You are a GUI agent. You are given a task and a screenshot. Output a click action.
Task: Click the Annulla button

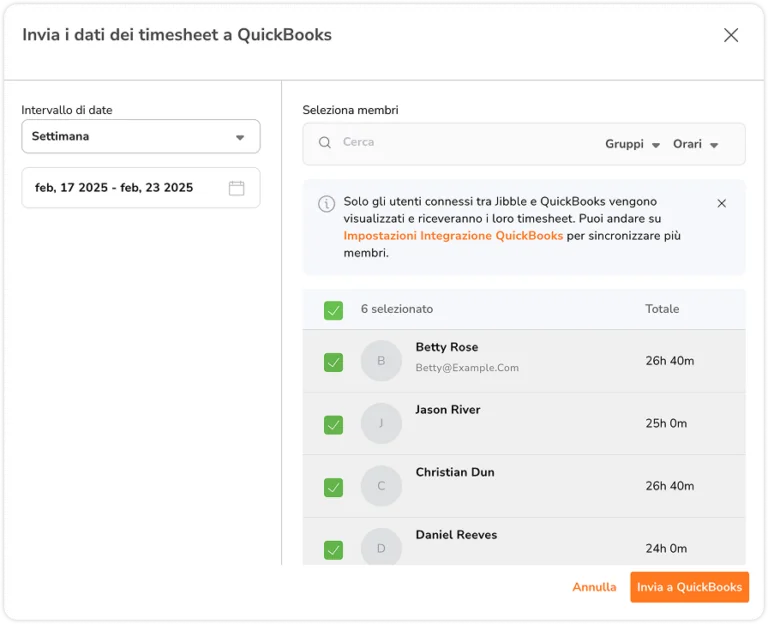594,587
